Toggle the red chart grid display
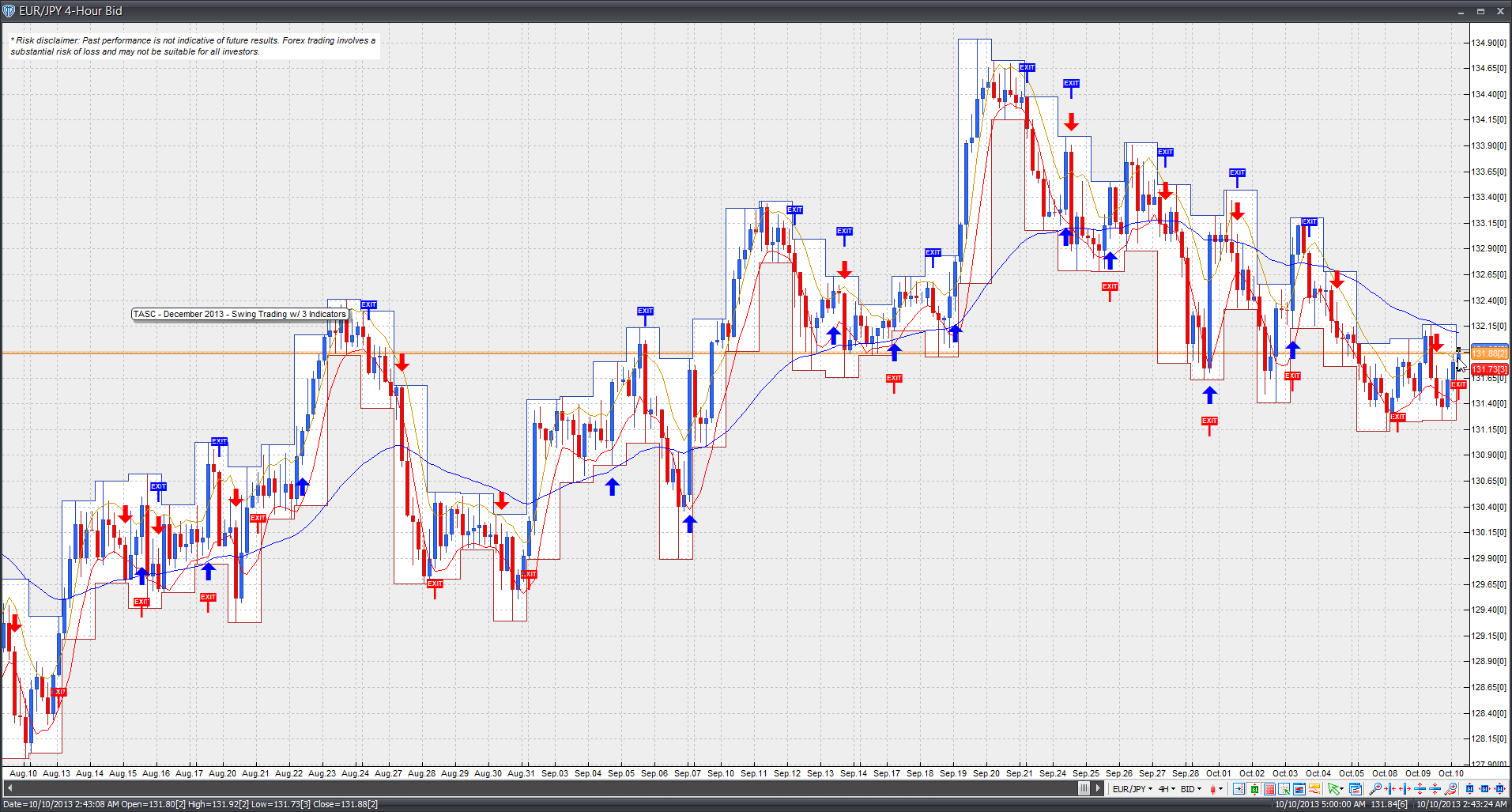Image resolution: width=1512 pixels, height=812 pixels. click(x=1269, y=789)
